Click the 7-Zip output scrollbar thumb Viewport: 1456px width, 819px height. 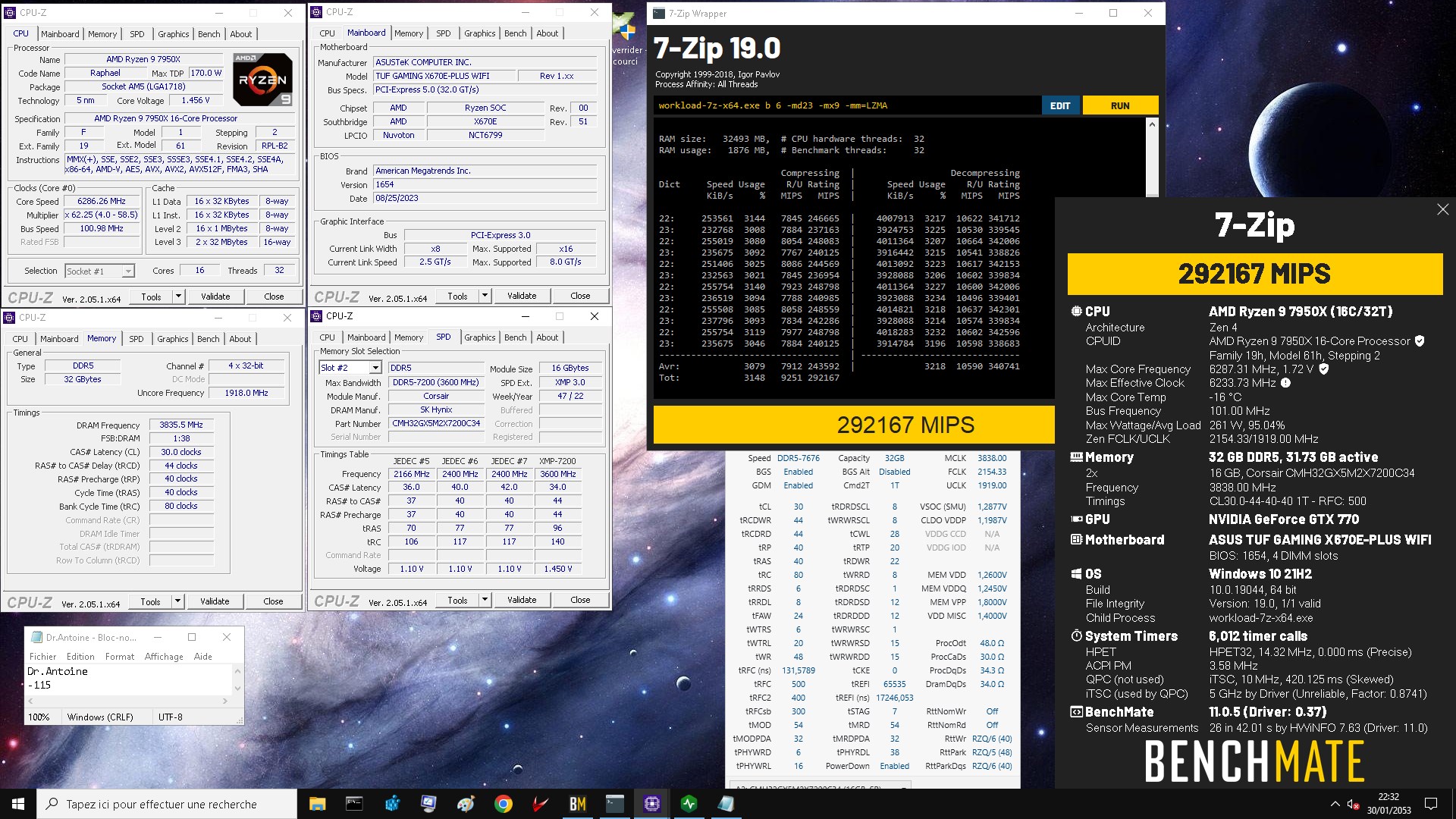click(x=1152, y=162)
